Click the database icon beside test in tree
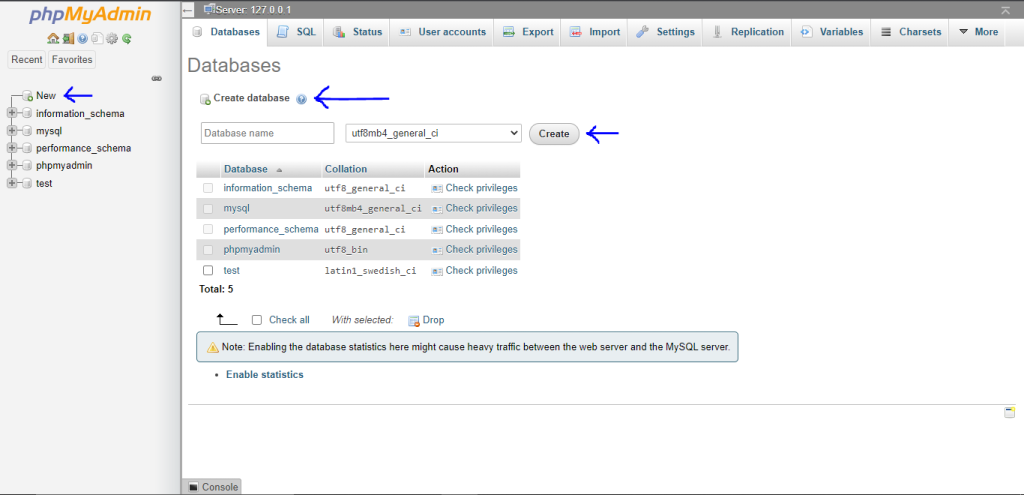Image resolution: width=1024 pixels, height=495 pixels. [x=27, y=184]
